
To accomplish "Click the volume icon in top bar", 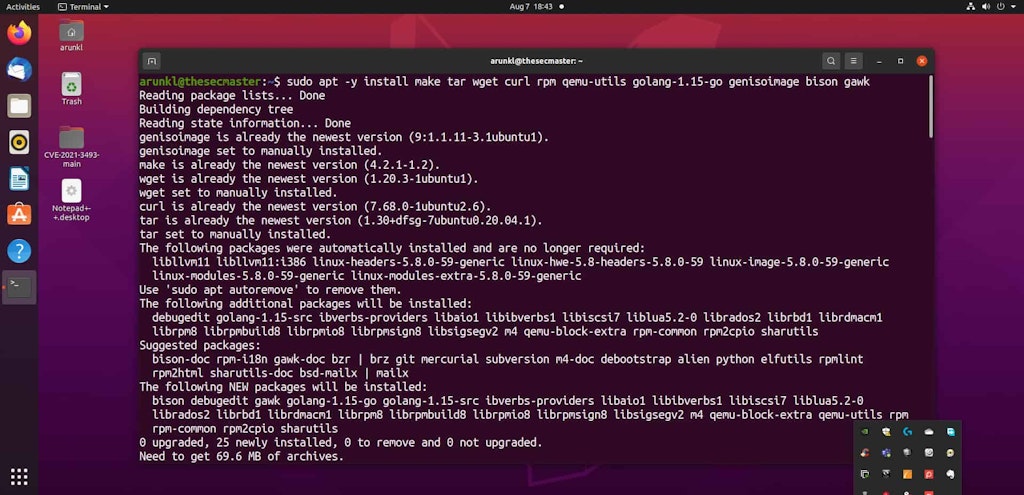I will point(985,7).
